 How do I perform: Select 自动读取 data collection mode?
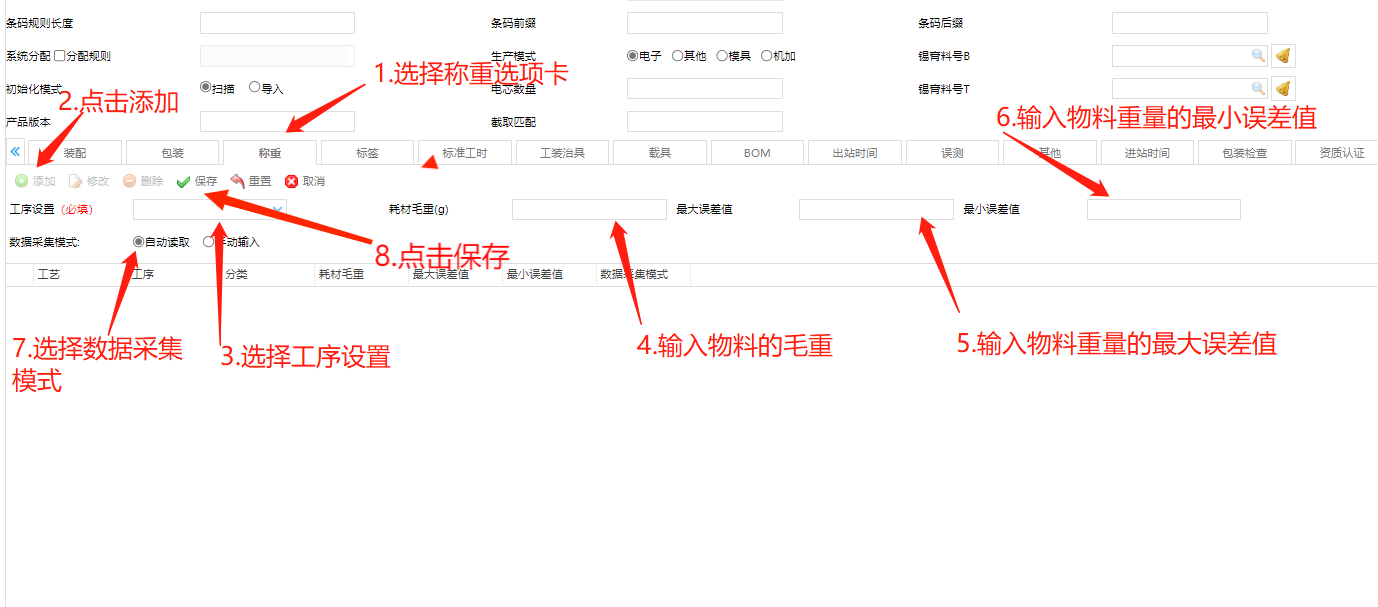coord(138,242)
